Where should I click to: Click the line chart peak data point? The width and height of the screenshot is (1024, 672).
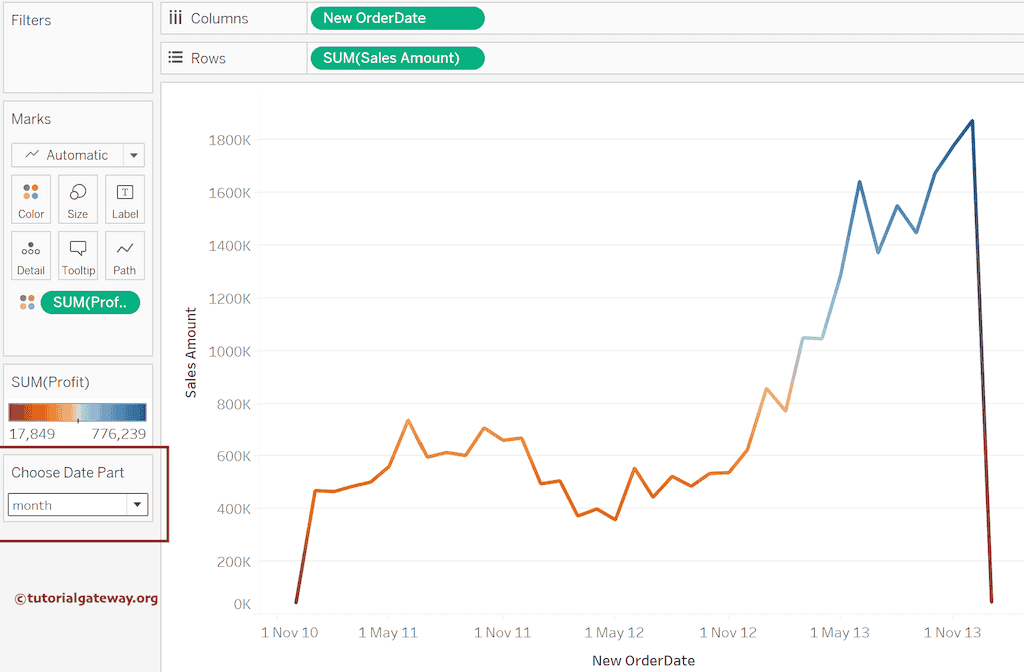pyautogui.click(x=972, y=121)
